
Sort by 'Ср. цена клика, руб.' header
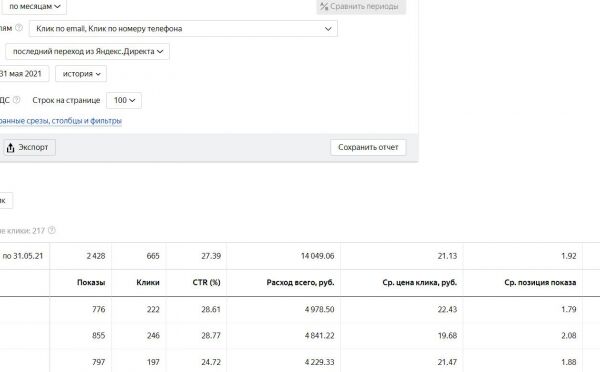[x=419, y=282]
